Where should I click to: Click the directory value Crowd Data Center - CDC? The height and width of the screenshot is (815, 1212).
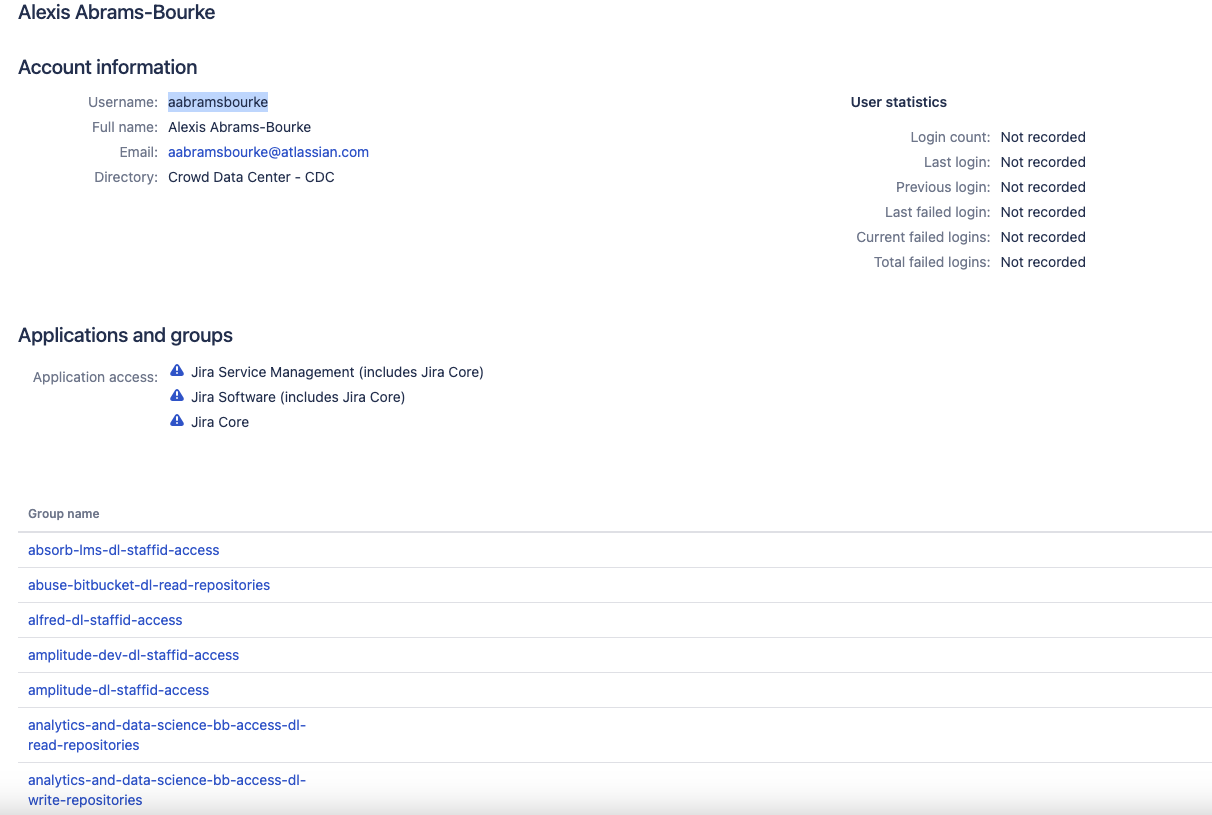[x=251, y=177]
